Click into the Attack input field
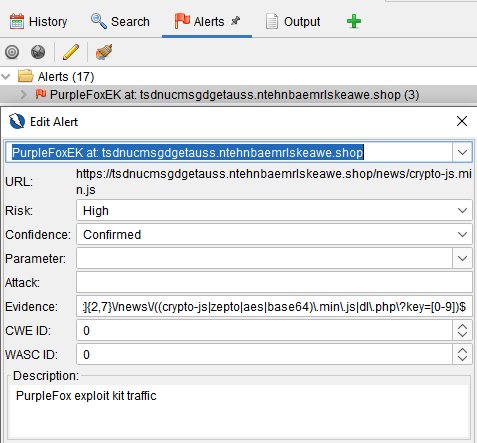477x443 pixels. click(274, 282)
